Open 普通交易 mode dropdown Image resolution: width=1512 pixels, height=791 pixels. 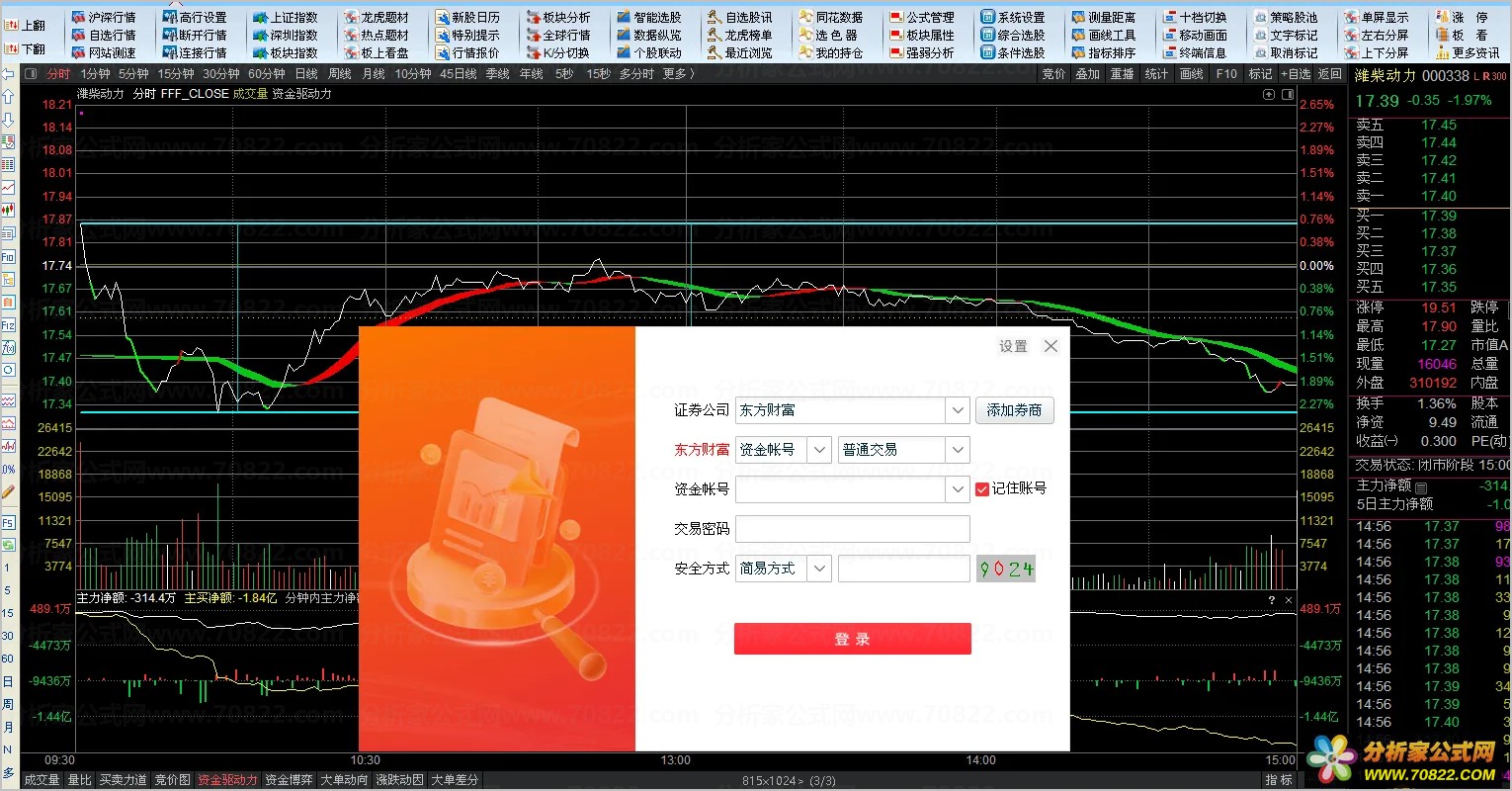[957, 450]
